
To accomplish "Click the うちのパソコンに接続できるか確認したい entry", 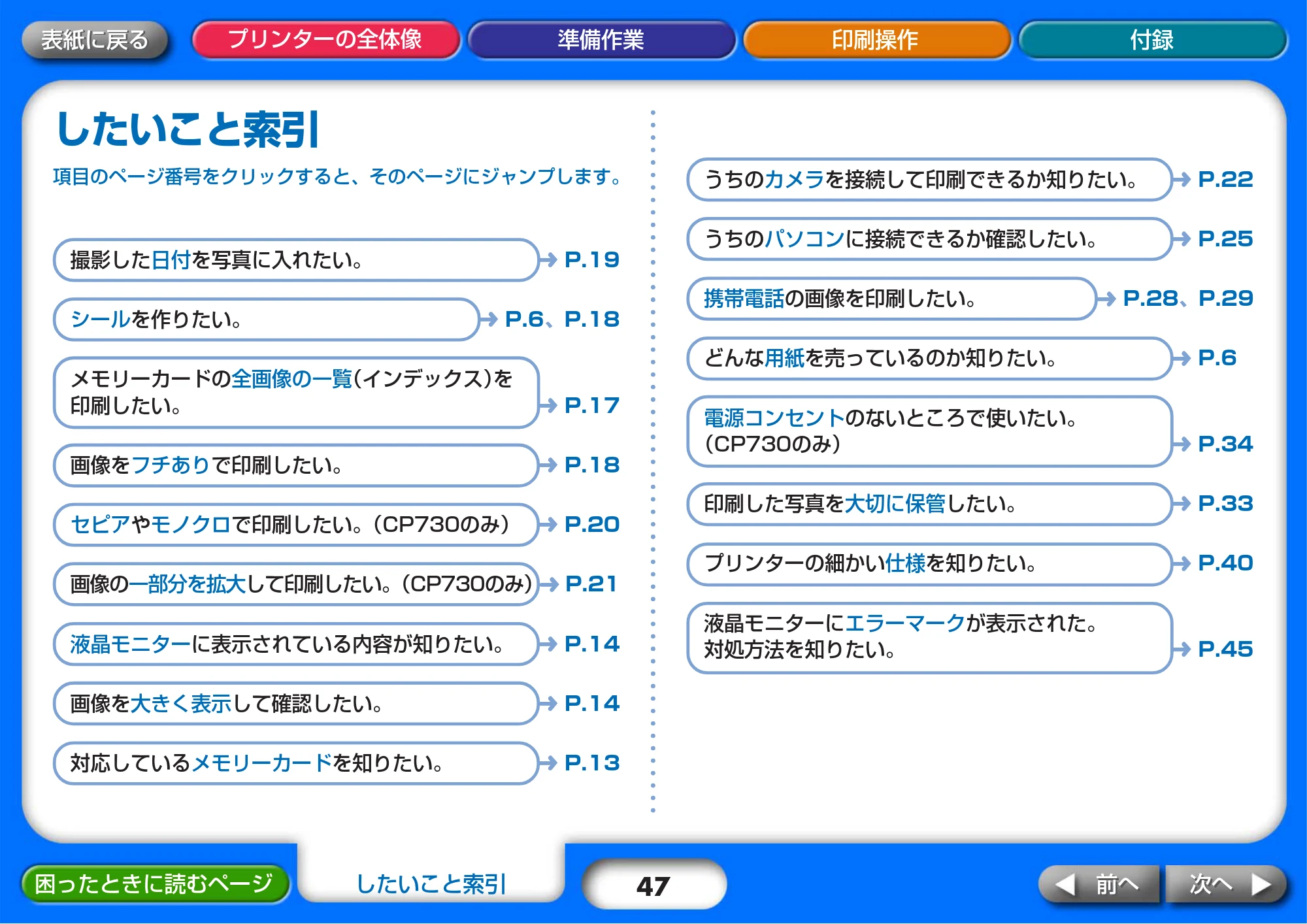I will (x=930, y=239).
